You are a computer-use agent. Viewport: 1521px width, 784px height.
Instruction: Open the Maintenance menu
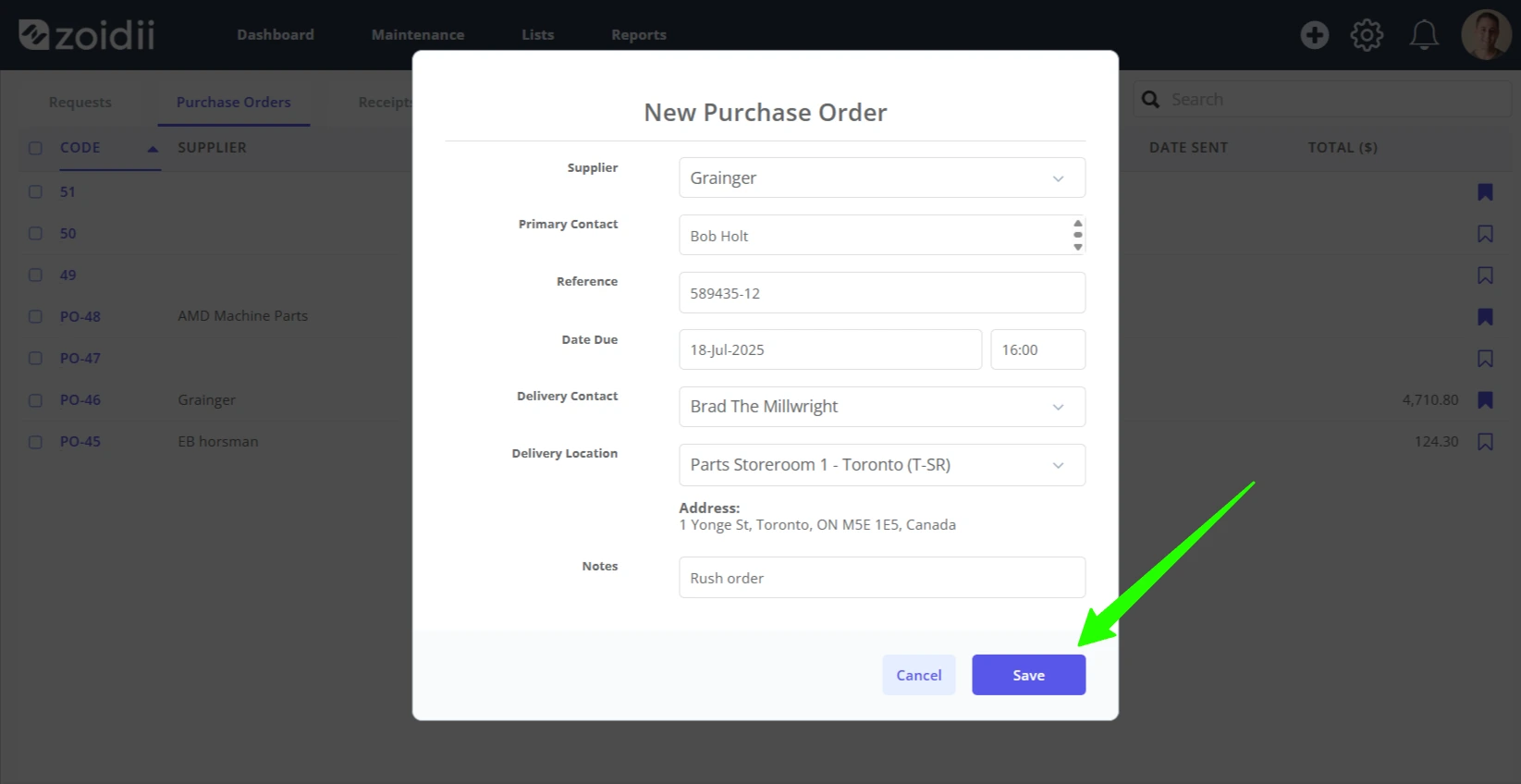[x=418, y=35]
